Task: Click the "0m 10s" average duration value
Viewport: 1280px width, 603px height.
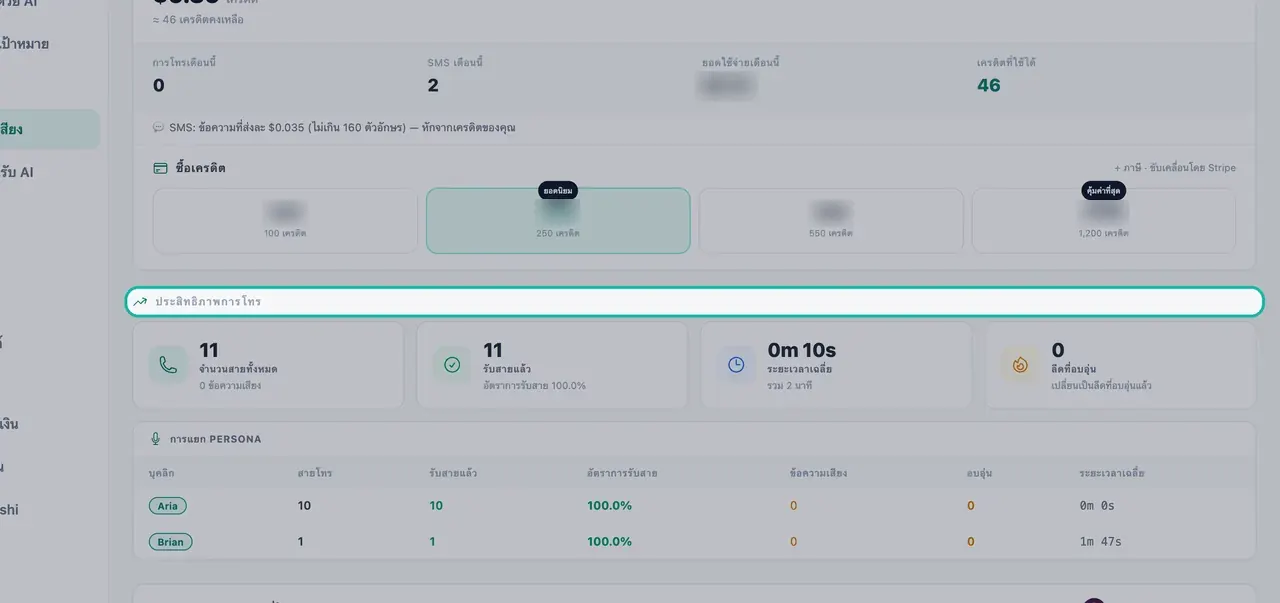Action: point(802,350)
